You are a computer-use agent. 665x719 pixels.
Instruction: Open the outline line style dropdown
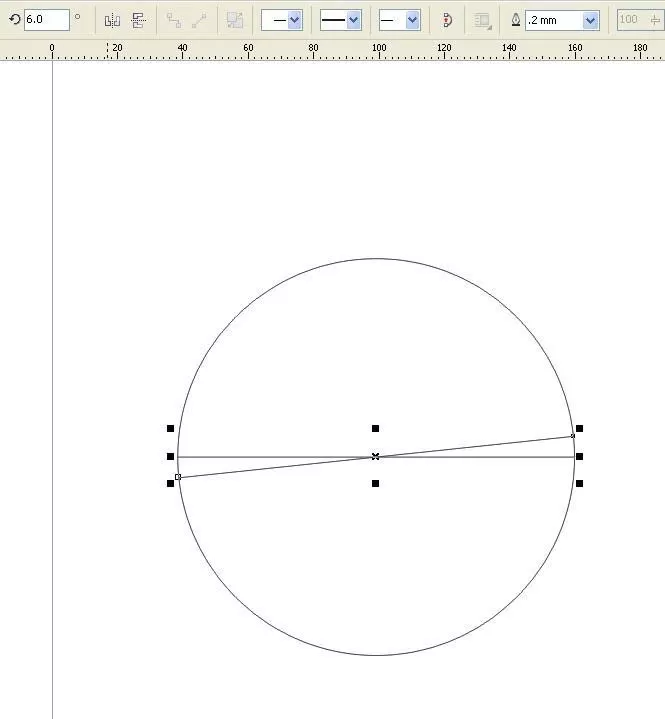(354, 20)
